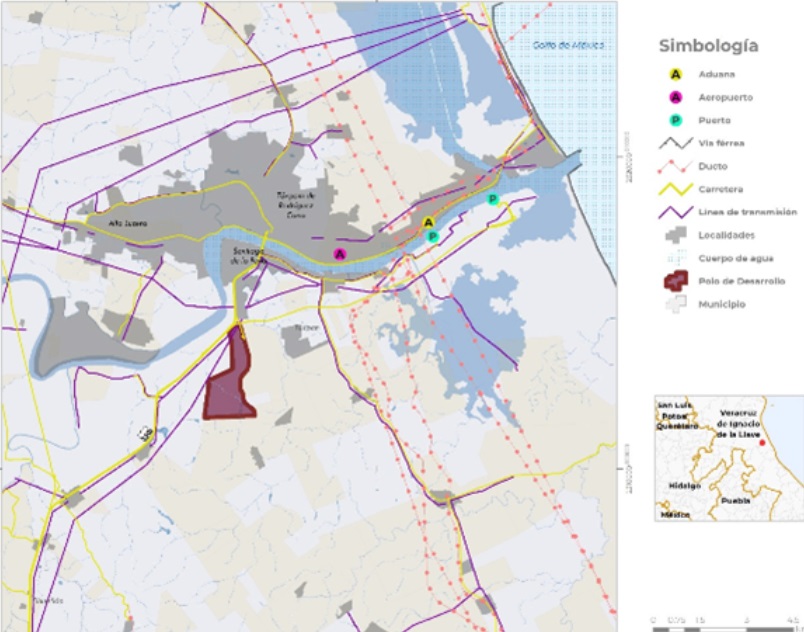This screenshot has width=804, height=632.
Task: Click the gray Localidades legend swatch
Action: click(x=675, y=235)
